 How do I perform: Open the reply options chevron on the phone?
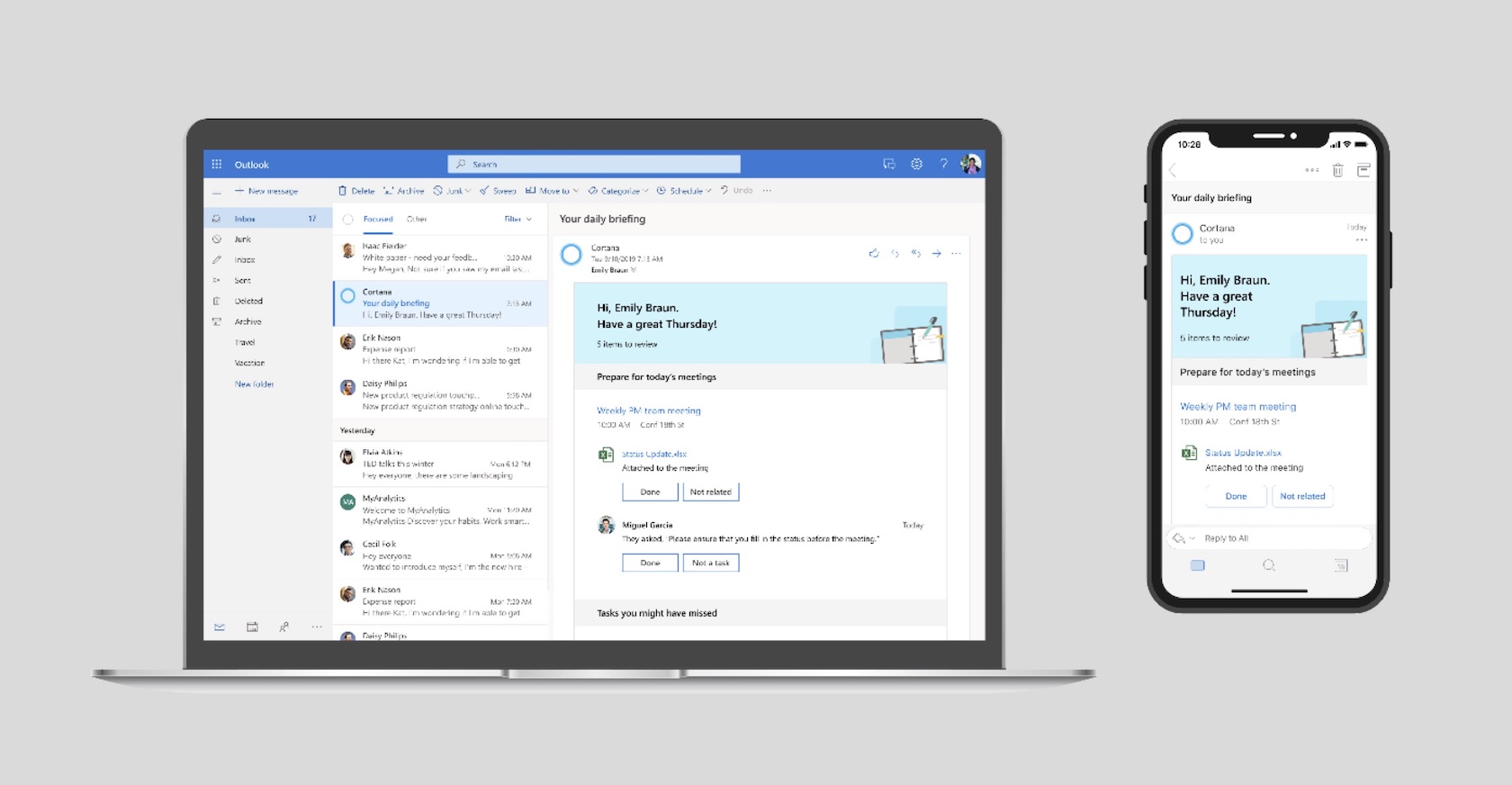(1192, 538)
